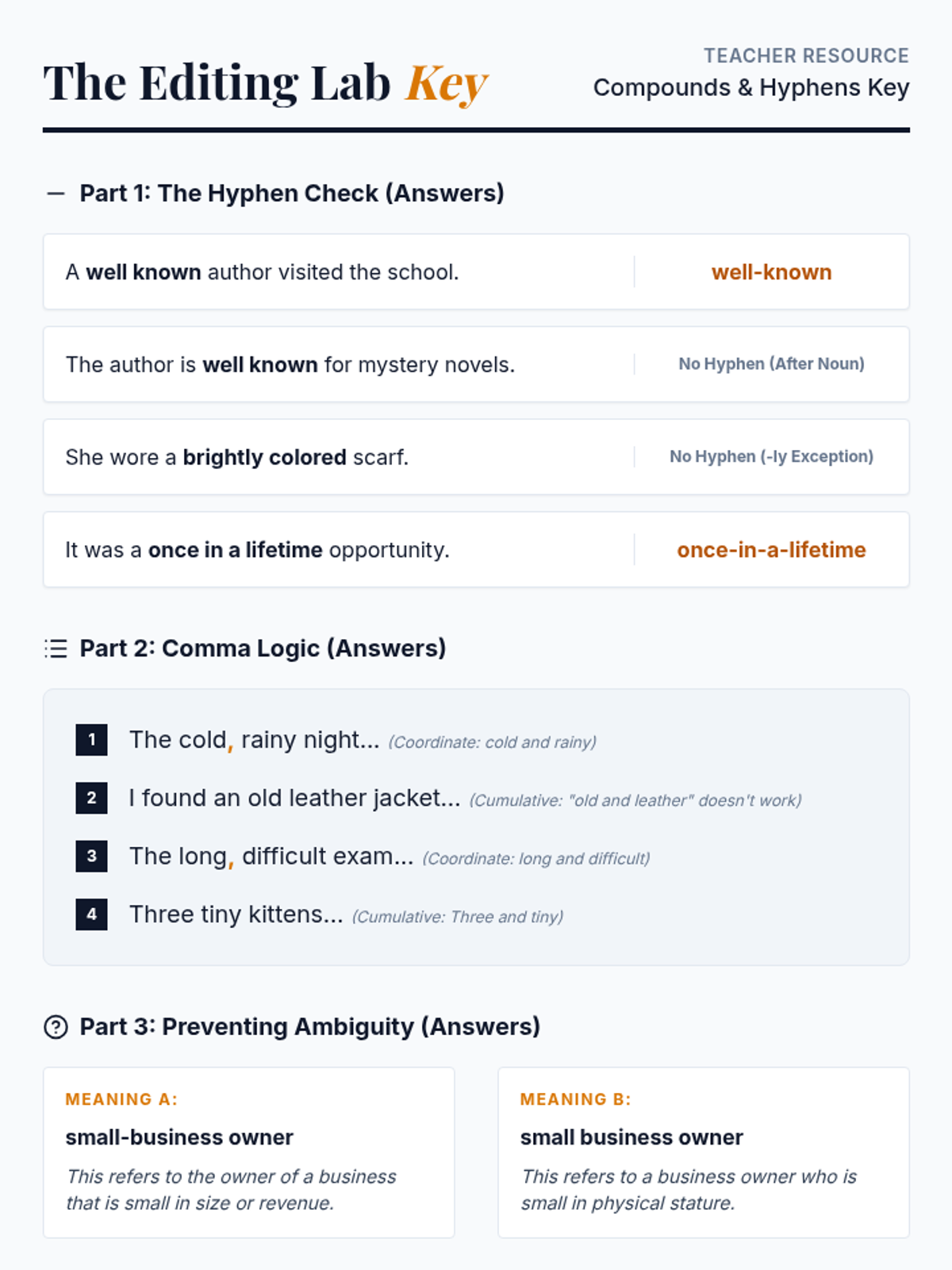Click the sentence 'She wore a brightly colored scarf'

[237, 457]
